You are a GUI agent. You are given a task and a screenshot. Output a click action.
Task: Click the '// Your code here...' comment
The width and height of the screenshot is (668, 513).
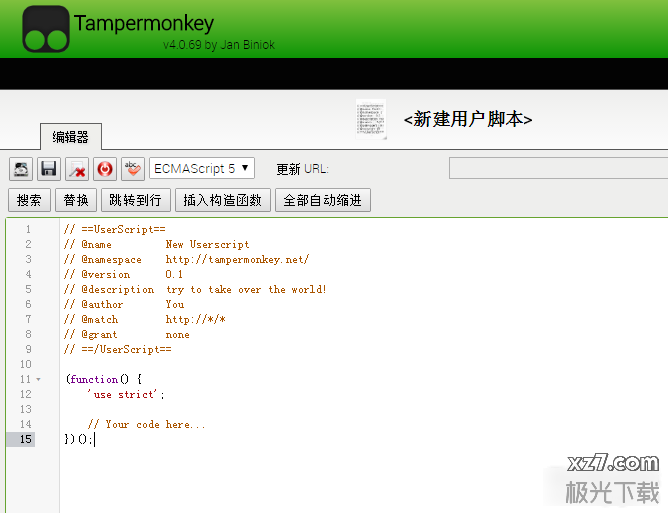(x=147, y=424)
